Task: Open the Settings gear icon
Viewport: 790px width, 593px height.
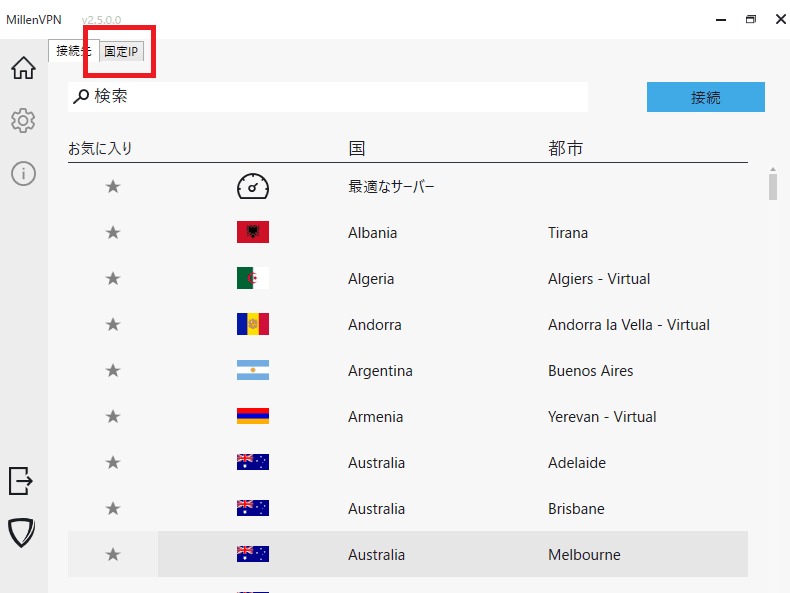Action: coord(23,120)
